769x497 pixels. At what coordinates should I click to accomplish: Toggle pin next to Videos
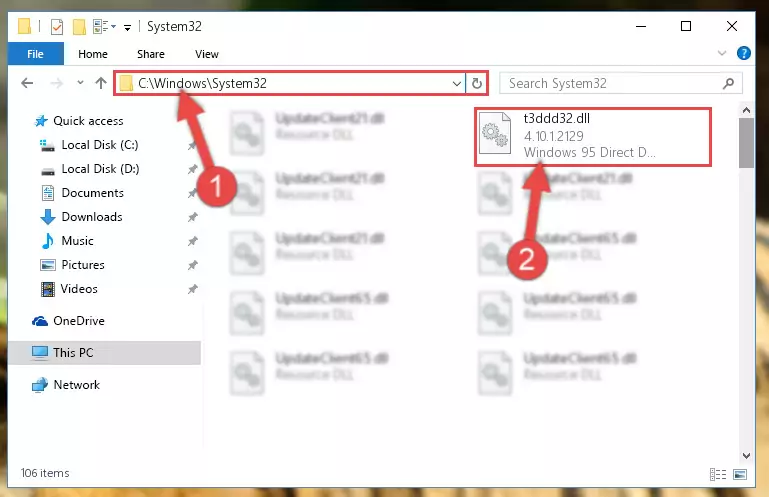193,289
